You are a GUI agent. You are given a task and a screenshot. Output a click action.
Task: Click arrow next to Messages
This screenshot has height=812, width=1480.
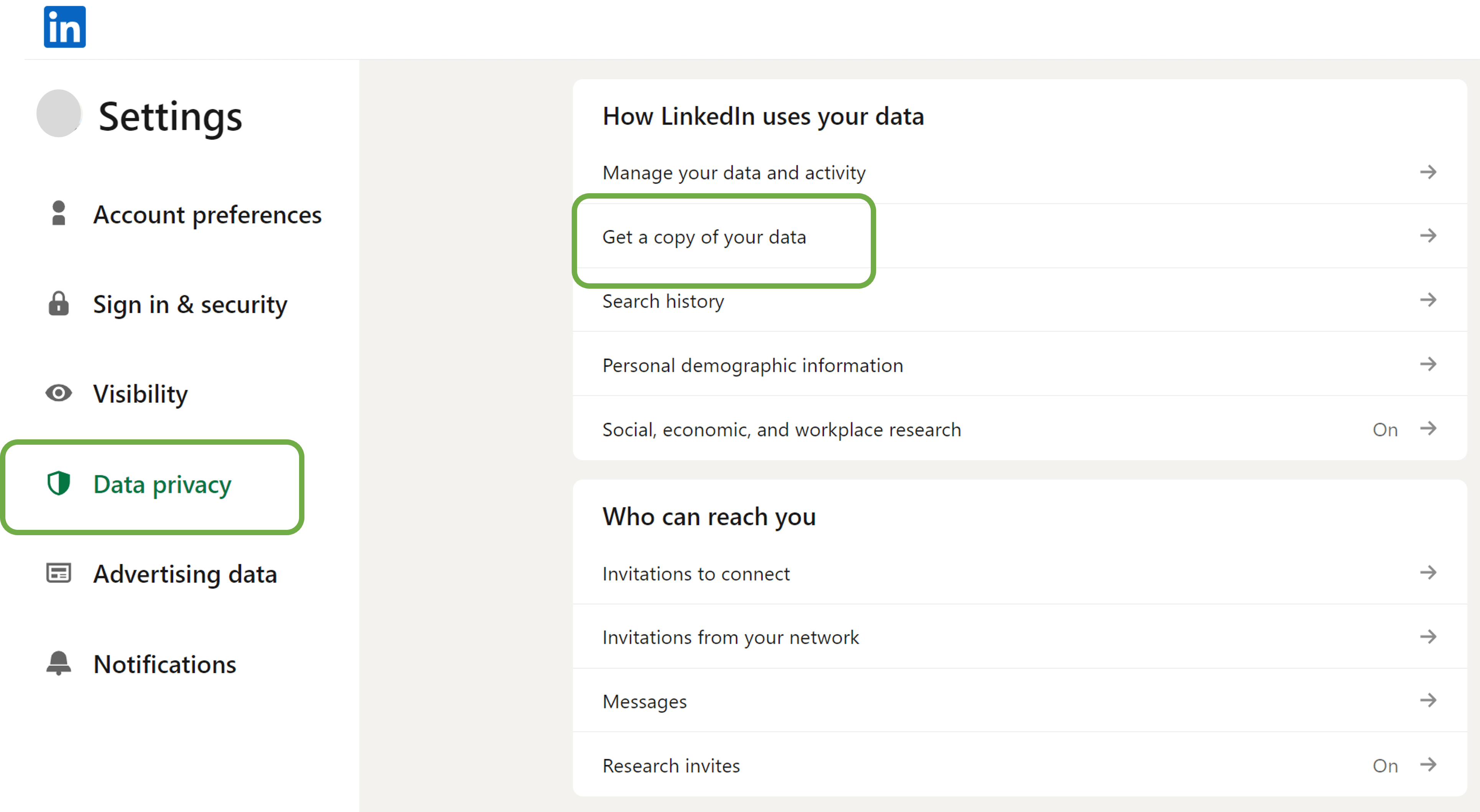(1428, 700)
